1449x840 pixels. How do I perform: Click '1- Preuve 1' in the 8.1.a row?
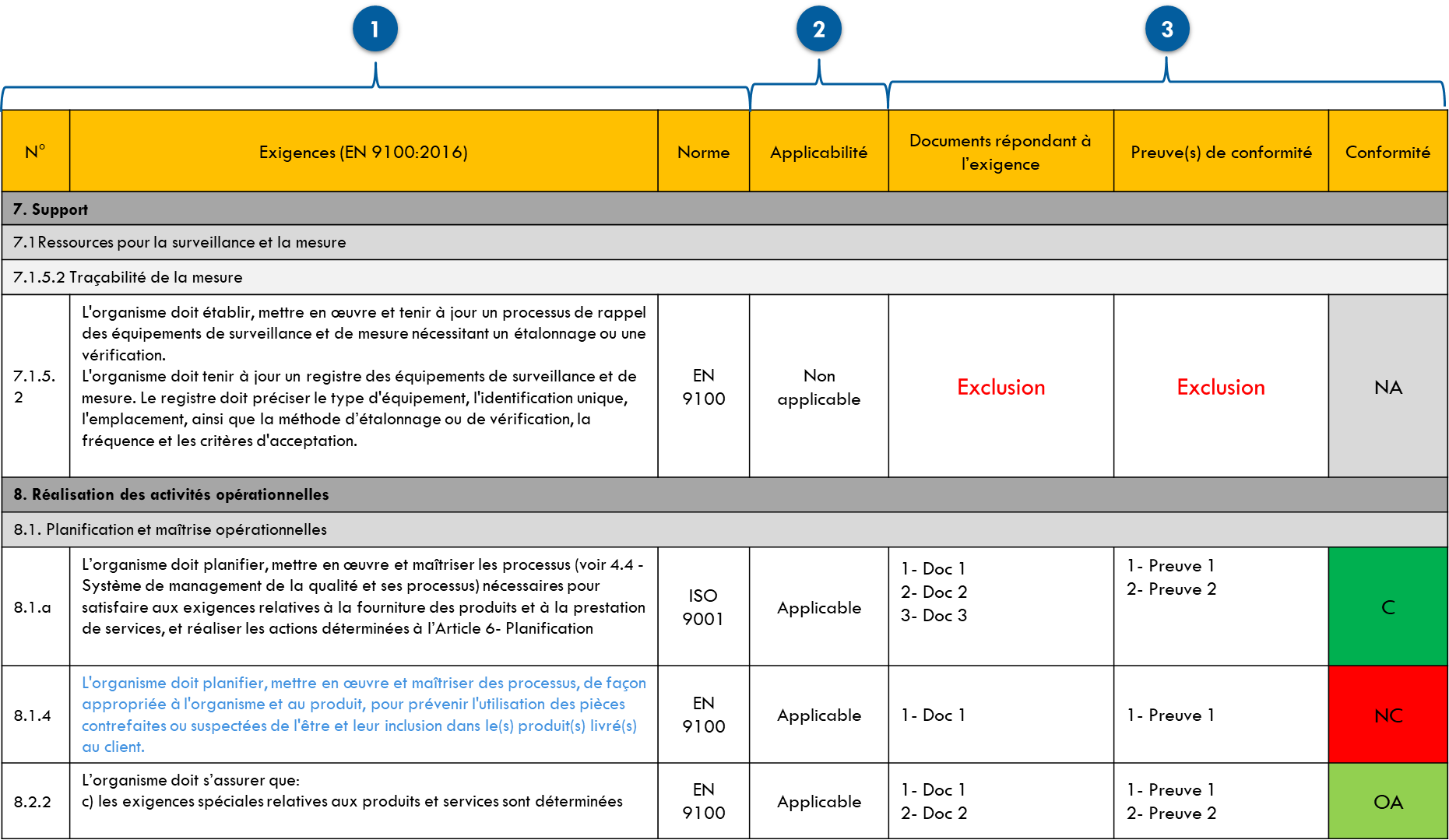[x=1170, y=565]
